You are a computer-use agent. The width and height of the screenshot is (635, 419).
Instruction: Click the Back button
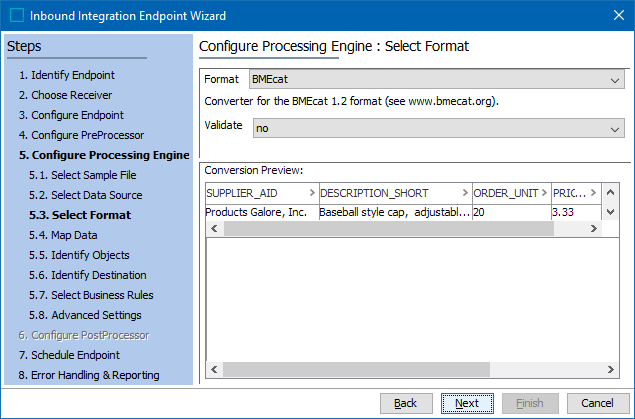tap(405, 403)
